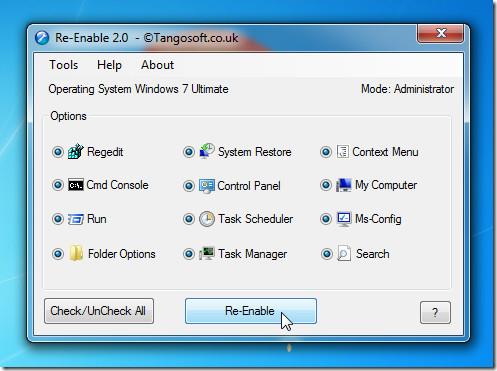Click the Ms-Config monitor icon
The width and height of the screenshot is (497, 371).
(344, 219)
